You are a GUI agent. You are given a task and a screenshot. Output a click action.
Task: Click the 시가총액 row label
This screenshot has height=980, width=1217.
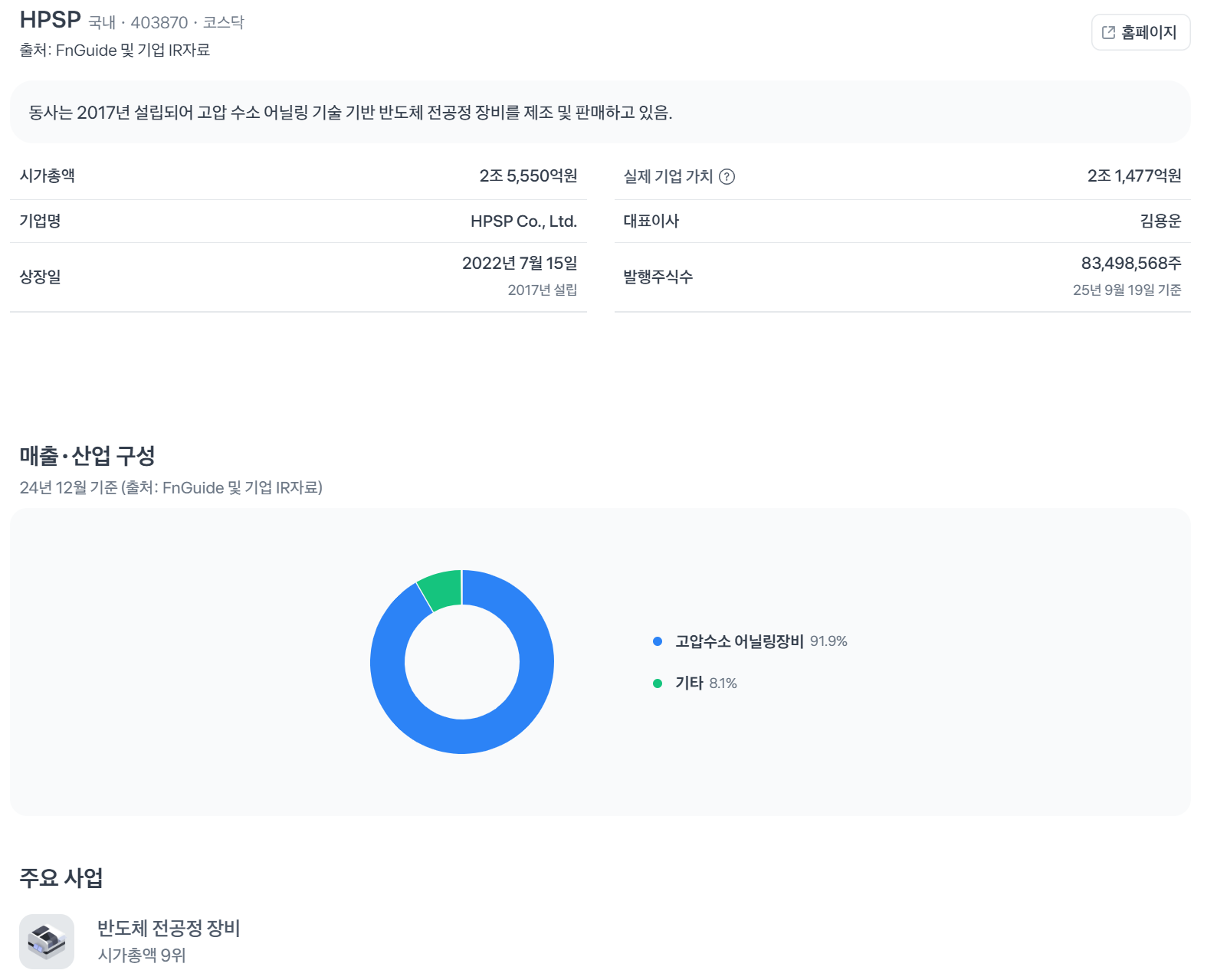coord(48,176)
